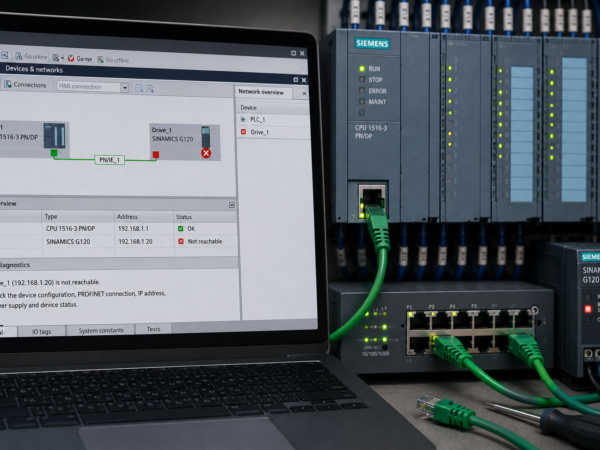
Task: Click the 'supply and device status' line
Action: point(43,305)
